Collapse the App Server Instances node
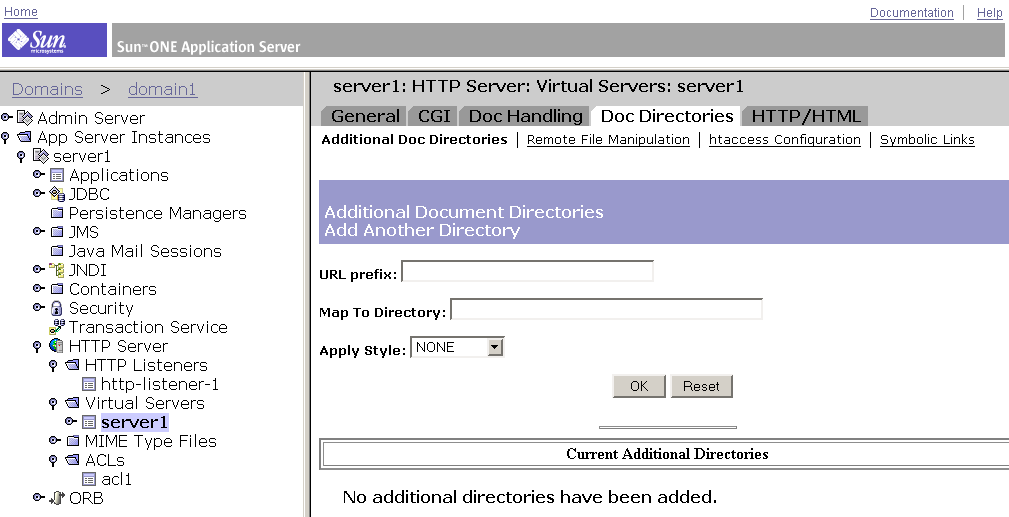 6,138
